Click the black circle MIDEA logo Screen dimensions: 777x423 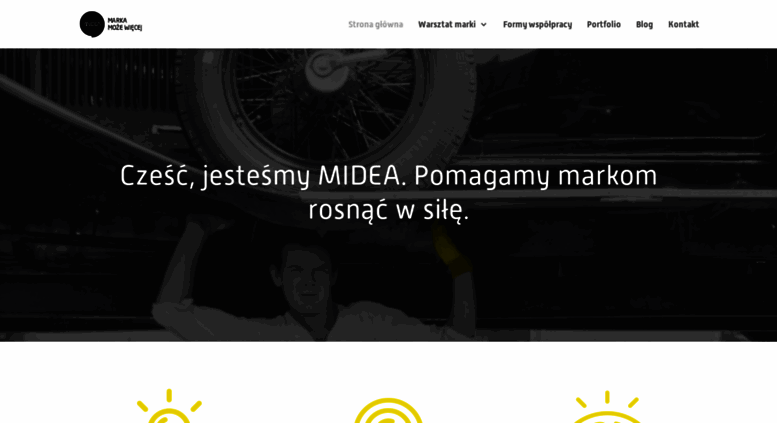(92, 24)
